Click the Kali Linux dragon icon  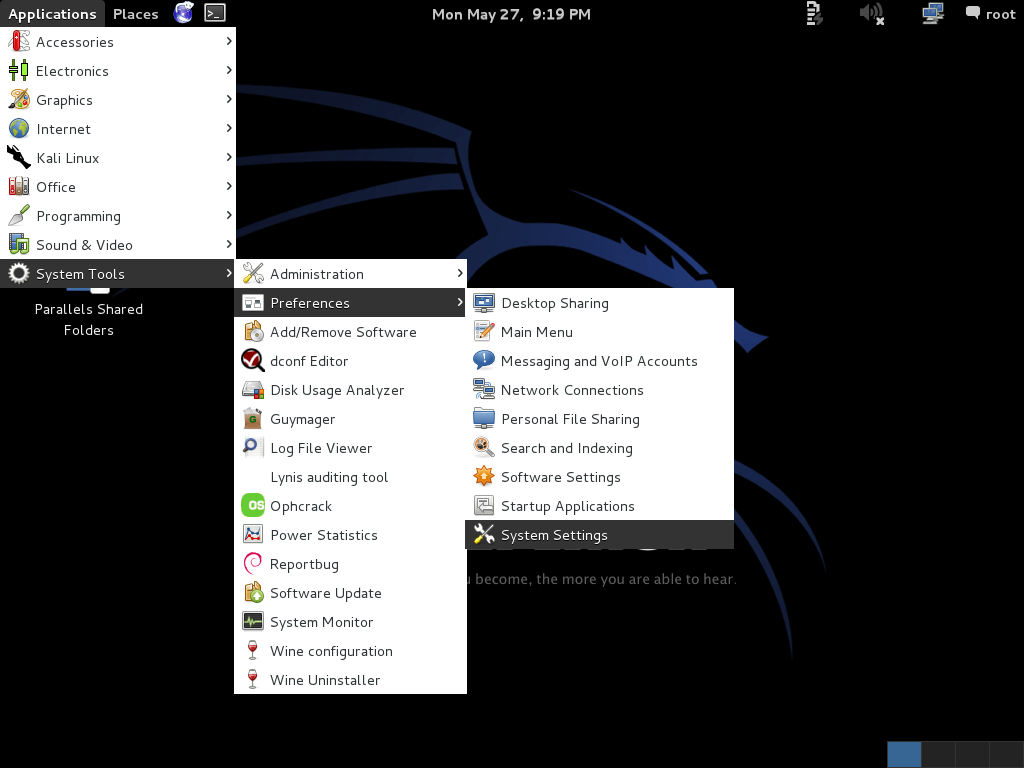coord(19,157)
